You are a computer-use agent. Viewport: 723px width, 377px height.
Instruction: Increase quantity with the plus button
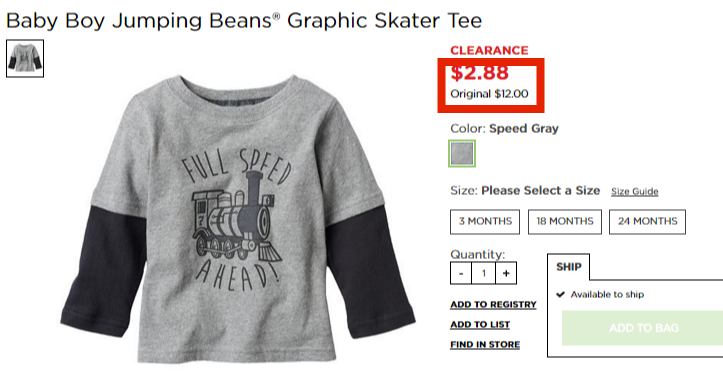506,273
